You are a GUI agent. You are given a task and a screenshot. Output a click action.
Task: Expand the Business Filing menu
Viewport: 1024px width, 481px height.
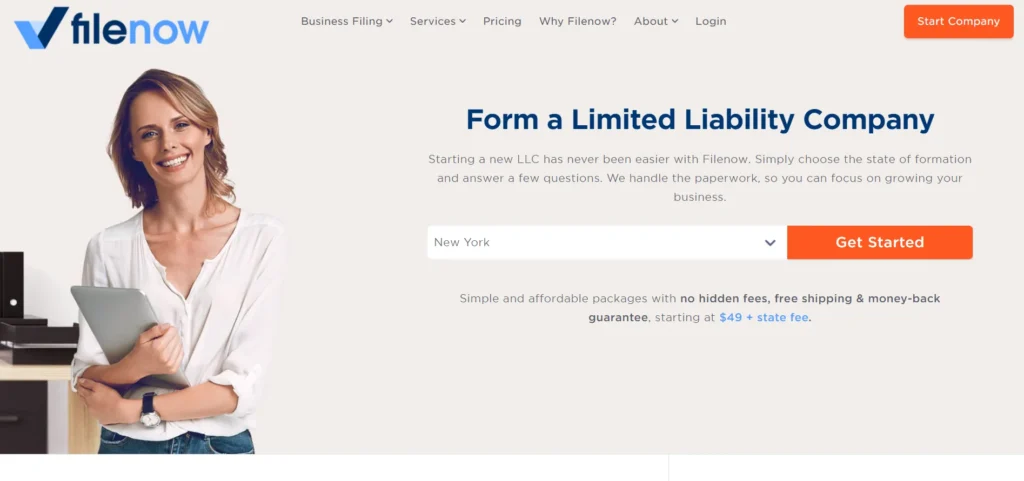pos(341,21)
